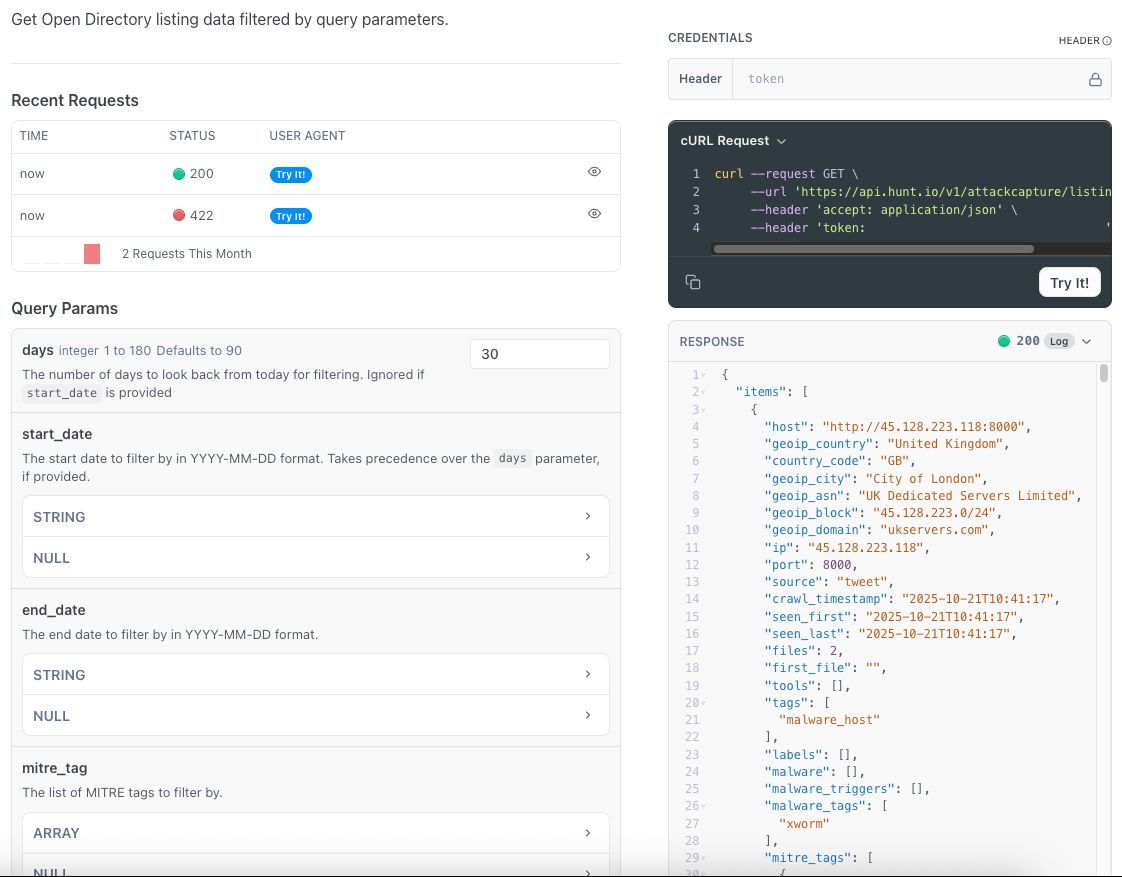Click the start_date inline code label
This screenshot has width=1122, height=877.
(x=62, y=393)
